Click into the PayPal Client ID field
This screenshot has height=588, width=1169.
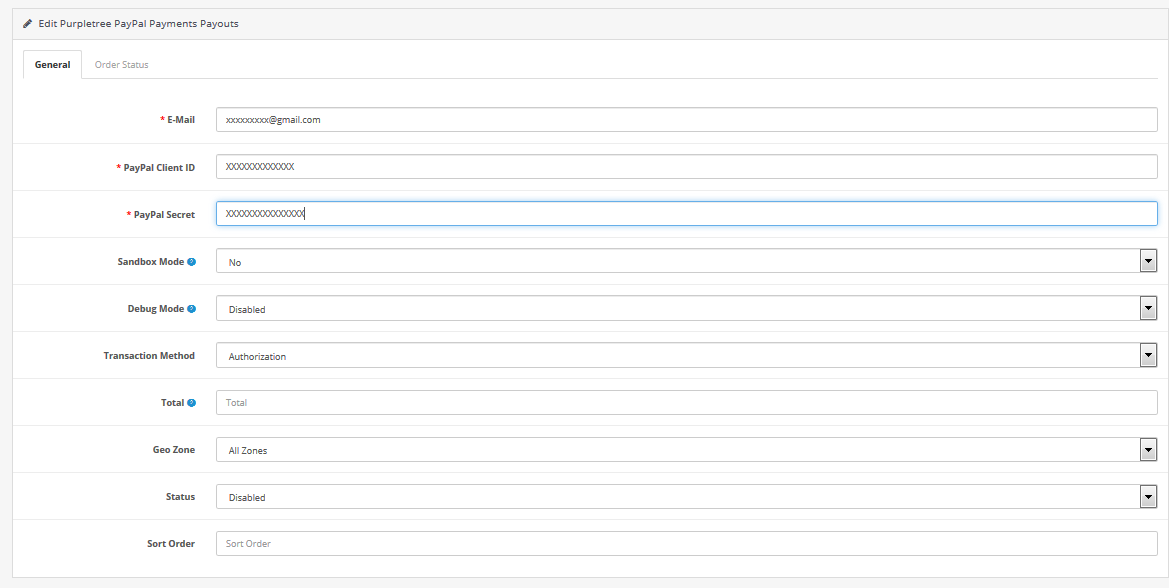point(687,167)
